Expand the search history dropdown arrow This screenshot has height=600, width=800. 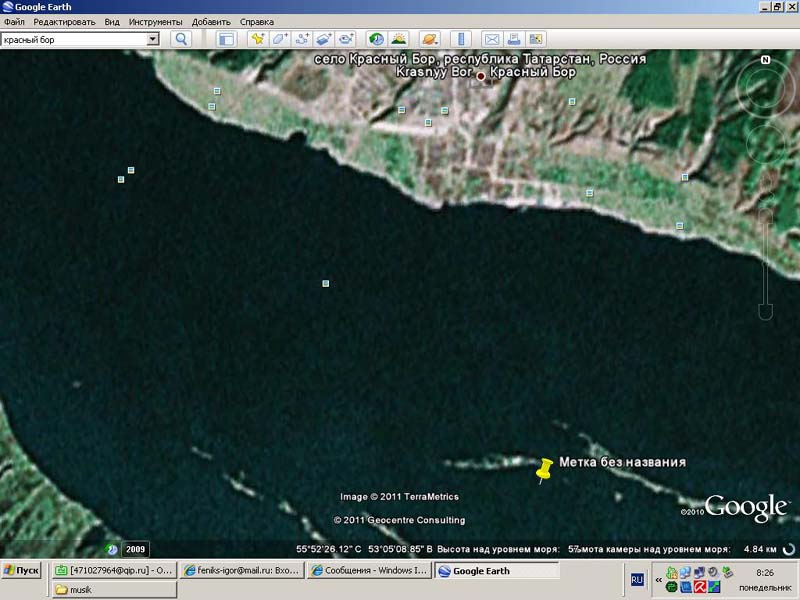(x=153, y=39)
